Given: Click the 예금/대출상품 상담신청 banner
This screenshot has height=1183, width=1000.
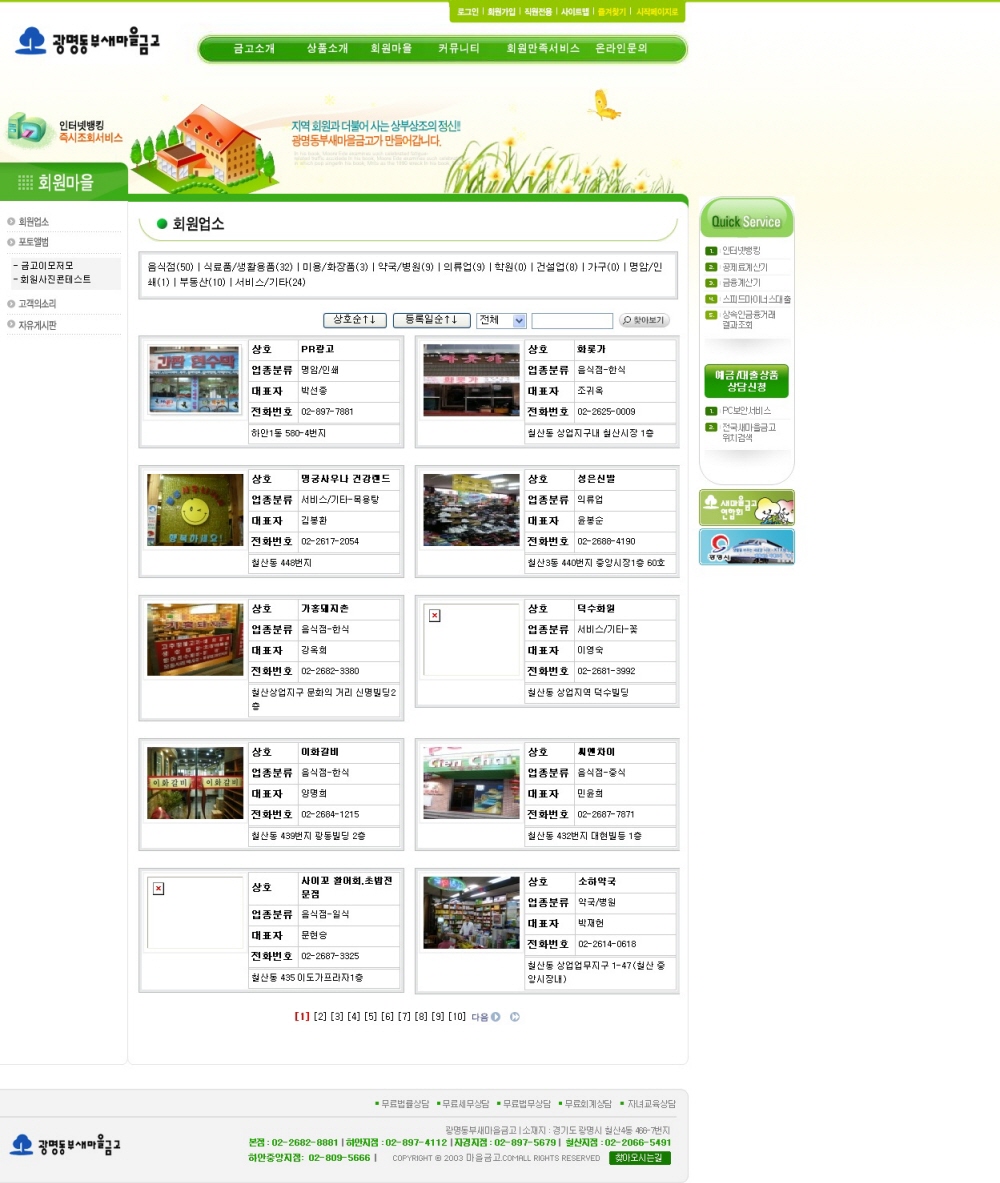Looking at the screenshot, I should pyautogui.click(x=746, y=380).
